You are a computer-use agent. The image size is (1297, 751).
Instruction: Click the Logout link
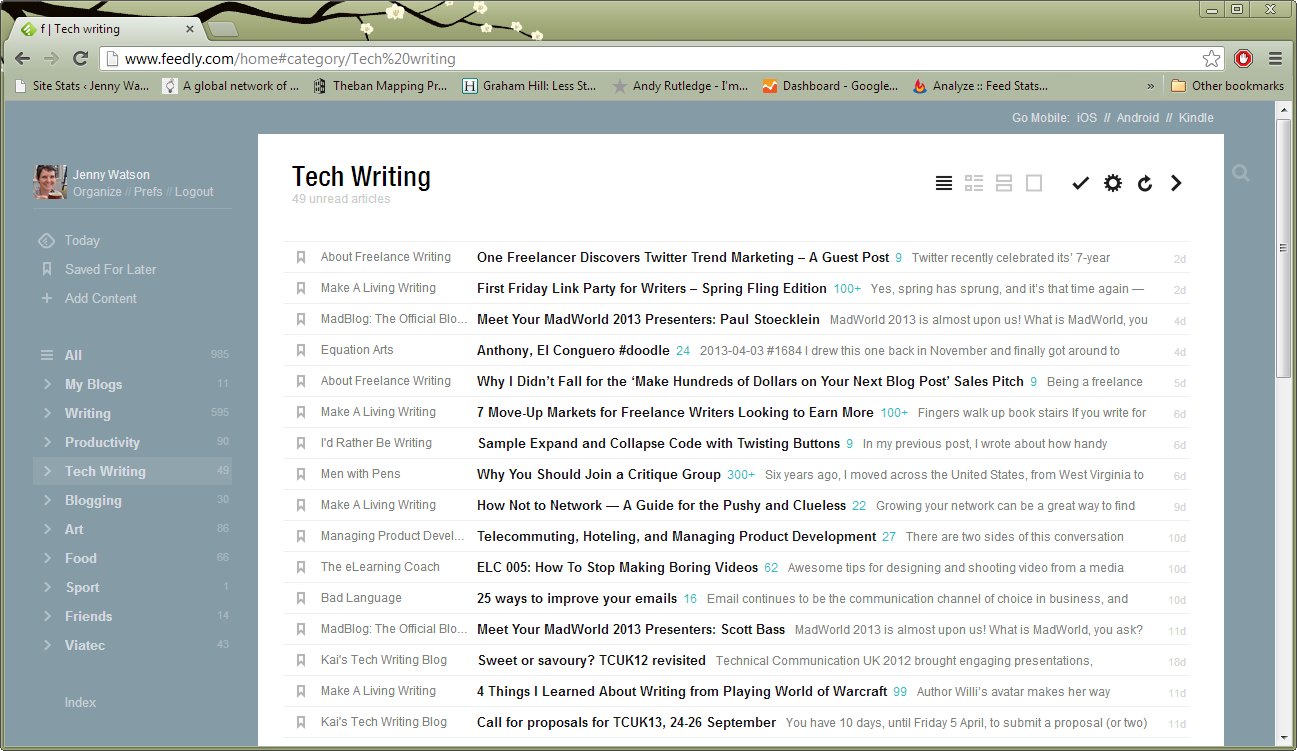[x=194, y=192]
